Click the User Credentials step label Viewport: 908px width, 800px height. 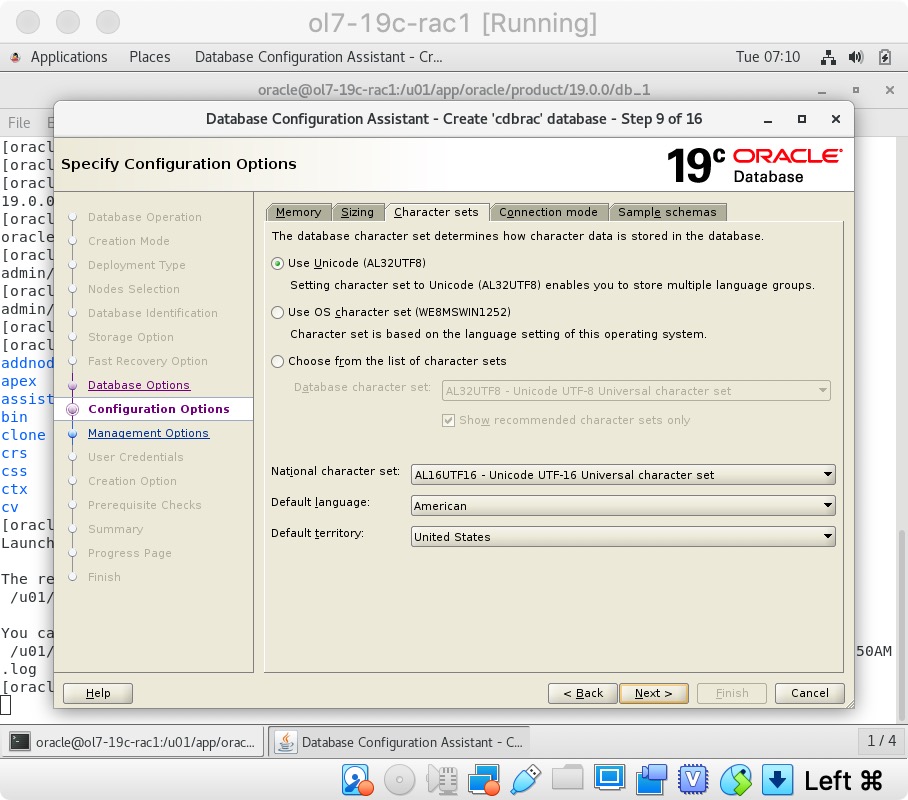(x=136, y=457)
